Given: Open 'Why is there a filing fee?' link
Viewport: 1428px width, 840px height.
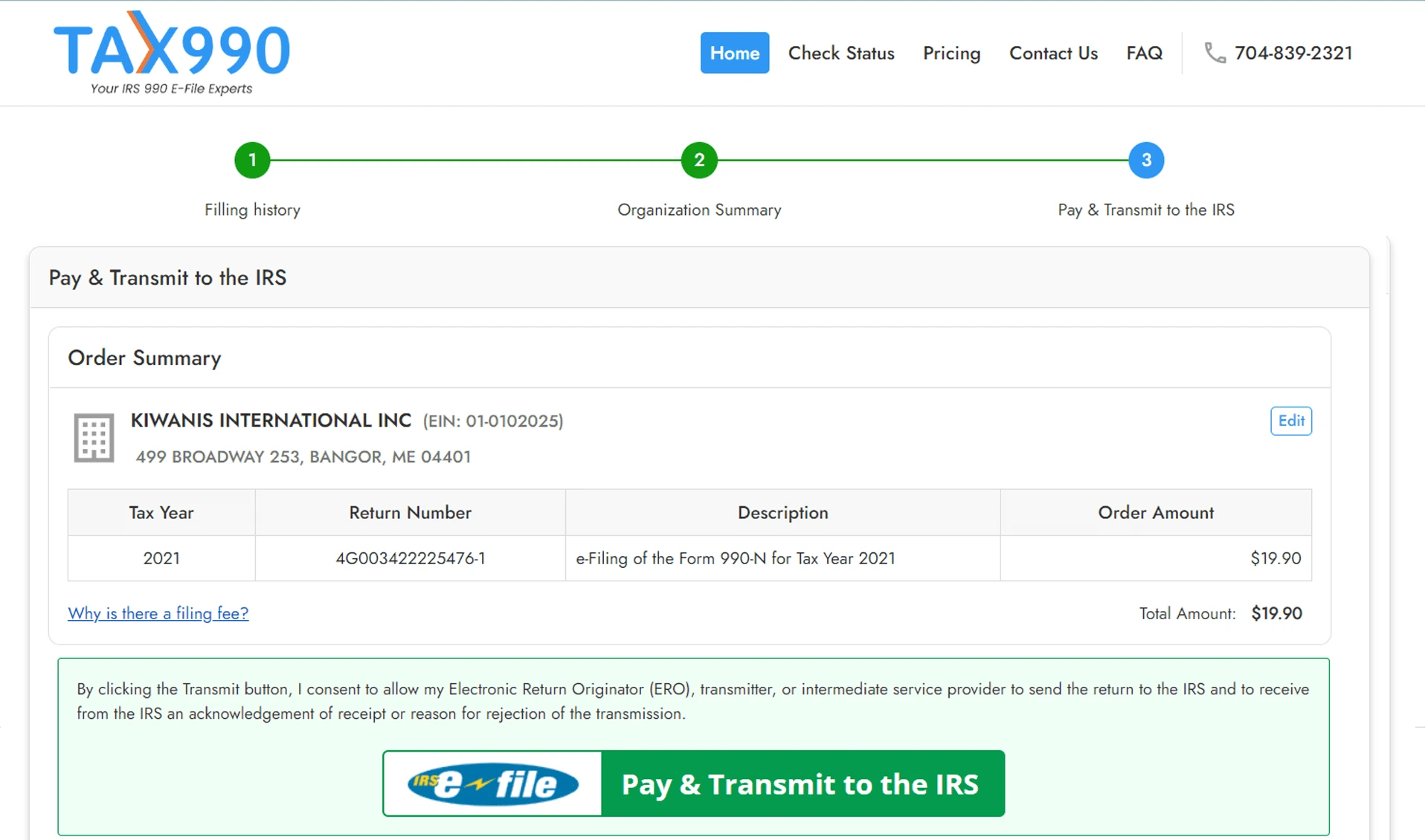Looking at the screenshot, I should click(x=158, y=613).
